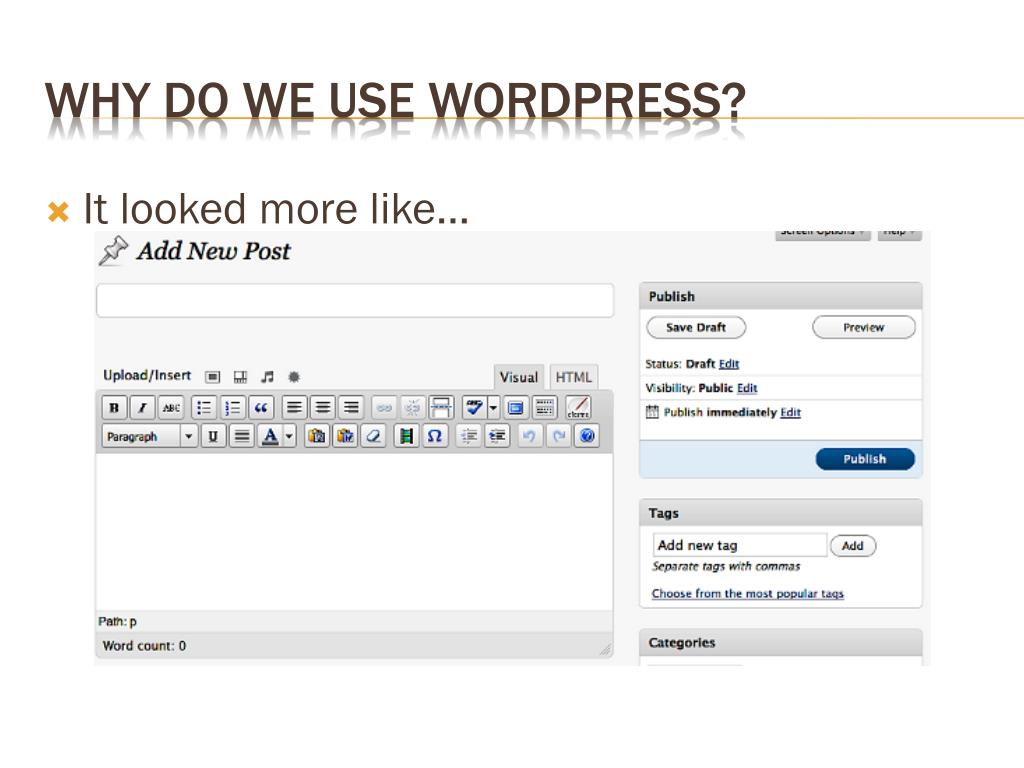Select the text color A button
The width and height of the screenshot is (1024, 768).
point(270,436)
